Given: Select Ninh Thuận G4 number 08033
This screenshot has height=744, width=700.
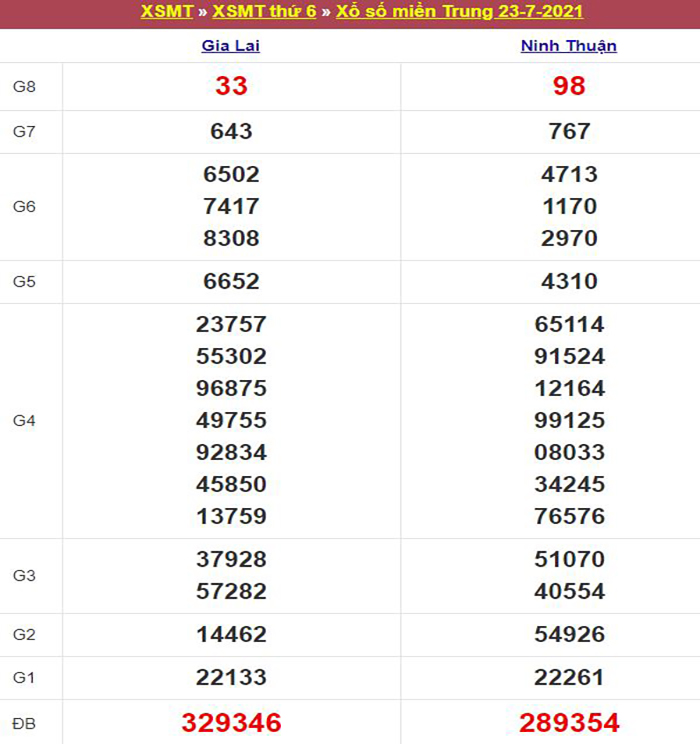Looking at the screenshot, I should [569, 452].
